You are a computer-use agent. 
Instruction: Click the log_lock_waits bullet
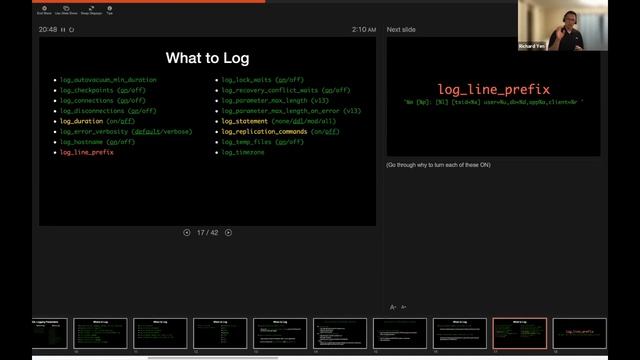tap(262, 80)
